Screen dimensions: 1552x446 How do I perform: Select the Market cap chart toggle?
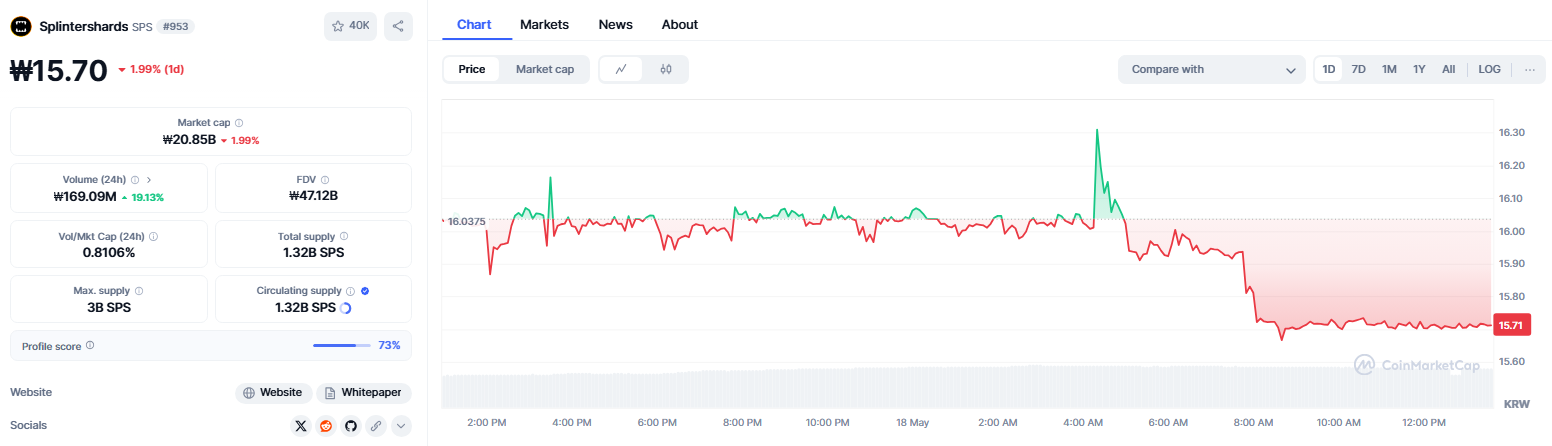click(x=545, y=69)
